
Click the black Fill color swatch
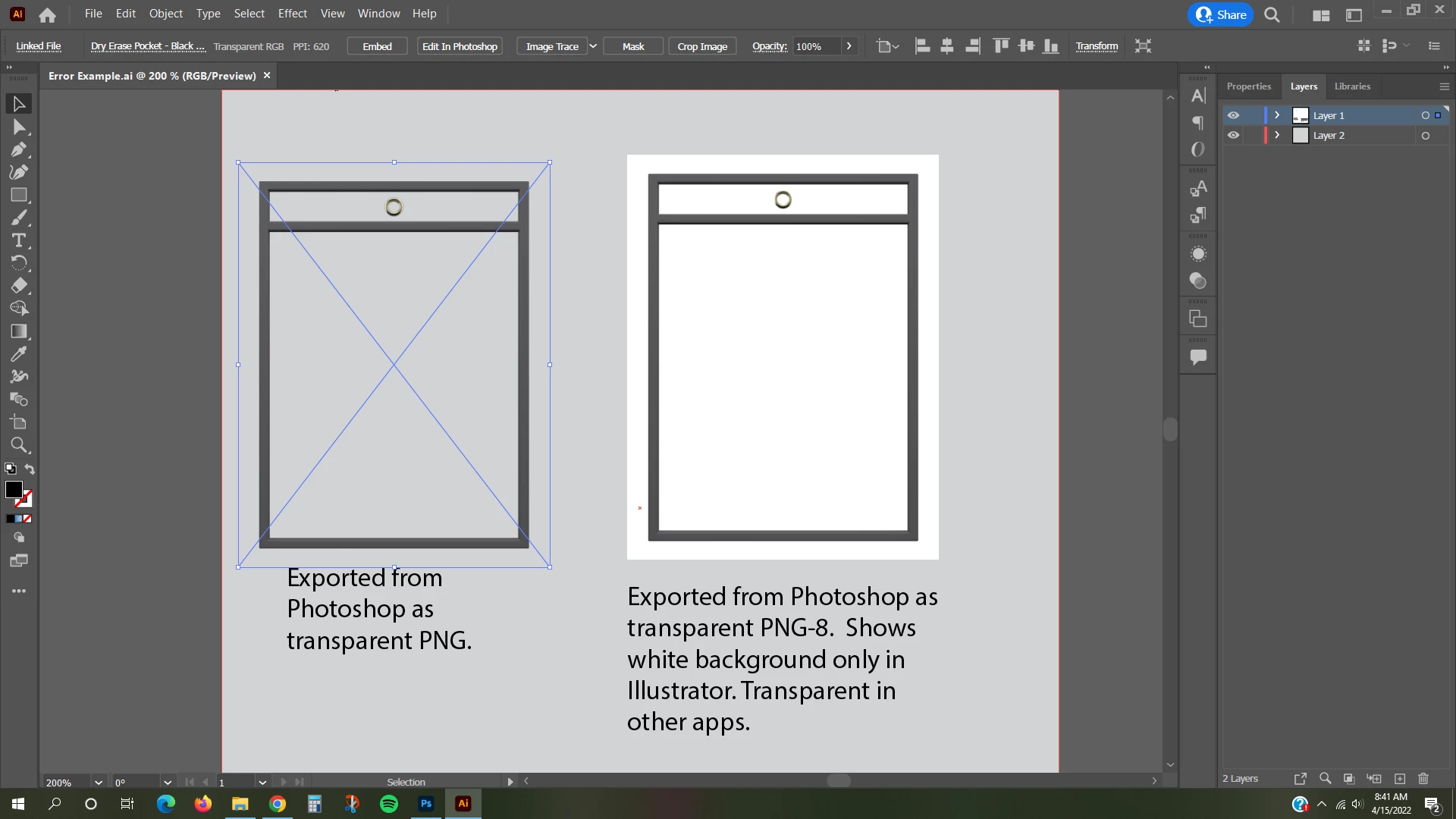[x=14, y=490]
